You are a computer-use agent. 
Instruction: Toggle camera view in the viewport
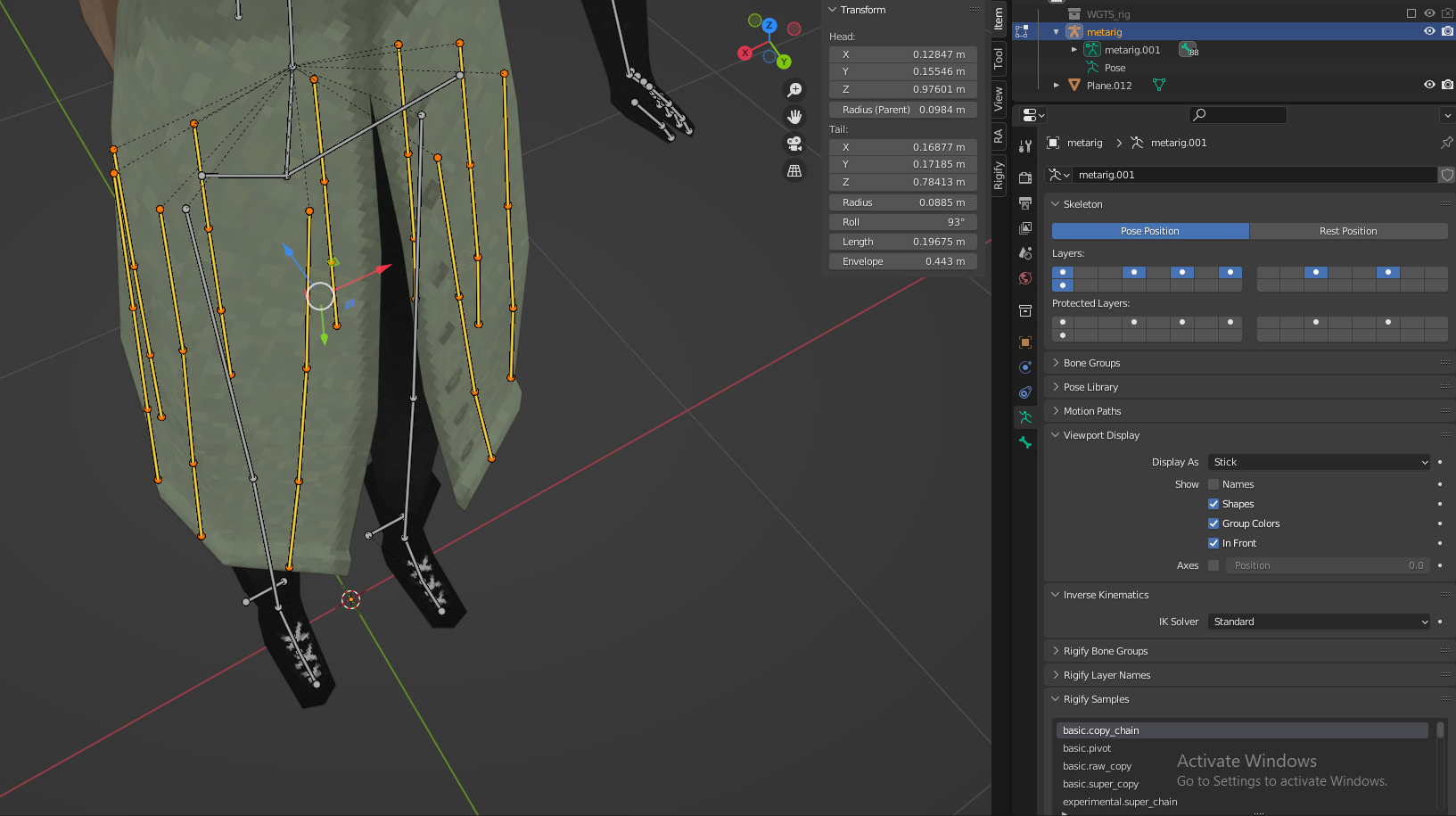[794, 144]
